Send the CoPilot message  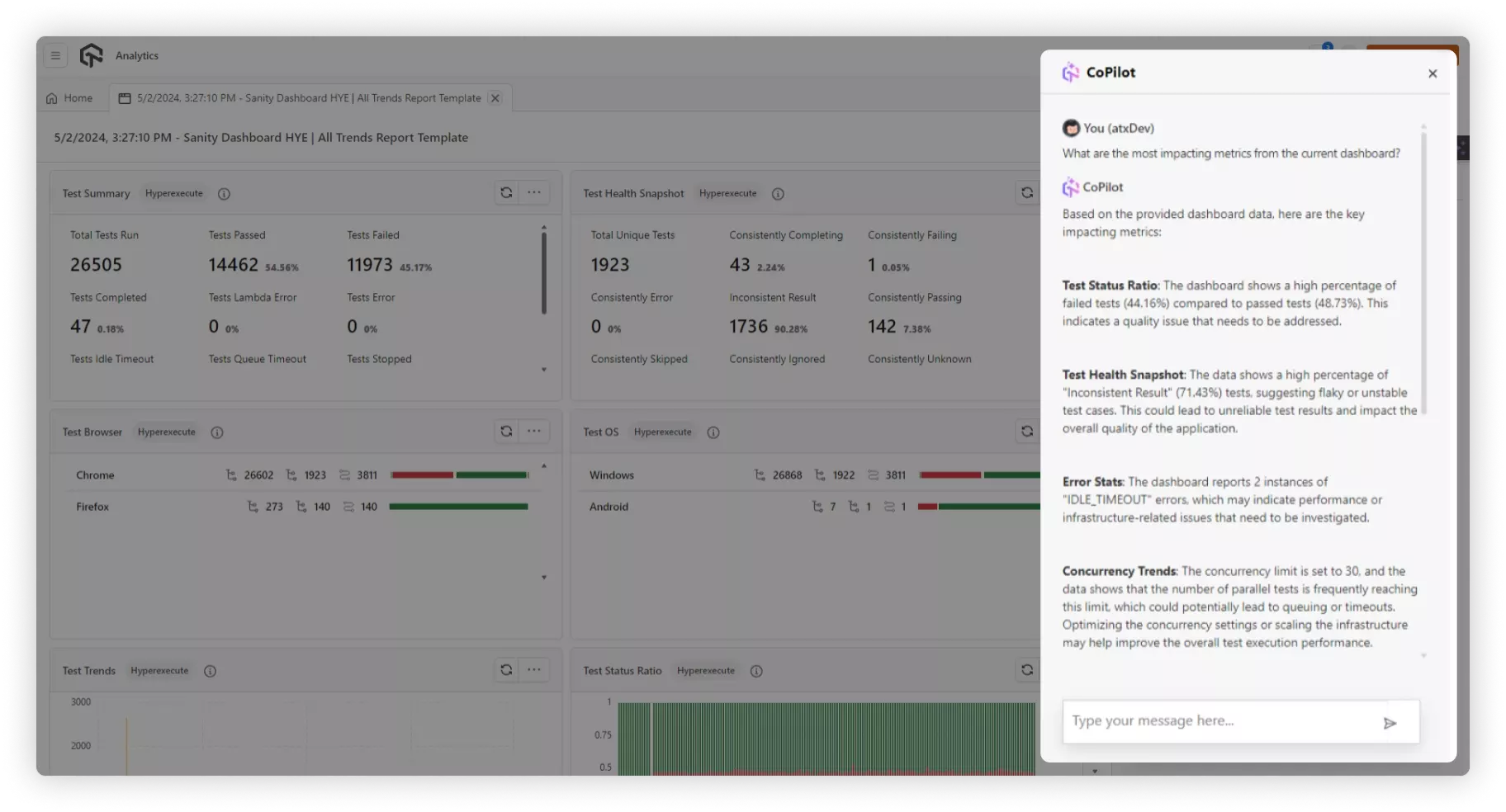1390,723
